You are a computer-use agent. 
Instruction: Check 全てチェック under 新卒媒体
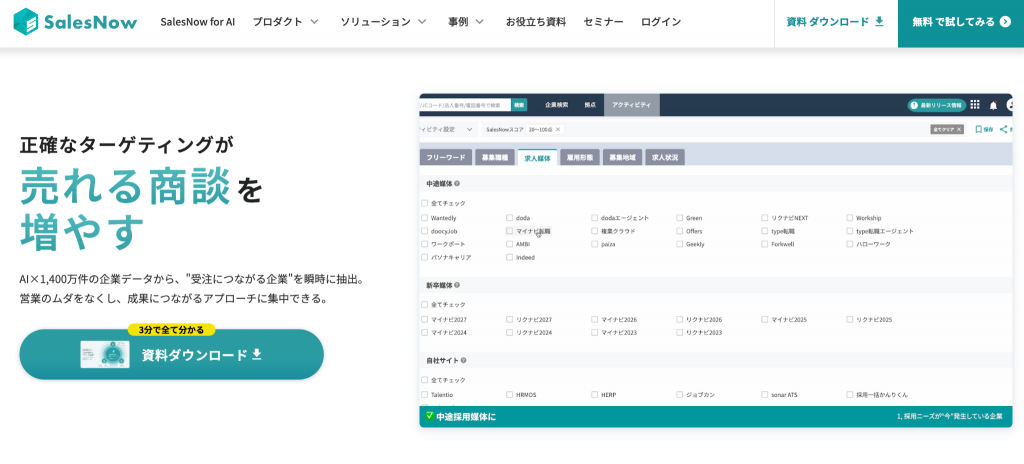click(424, 305)
